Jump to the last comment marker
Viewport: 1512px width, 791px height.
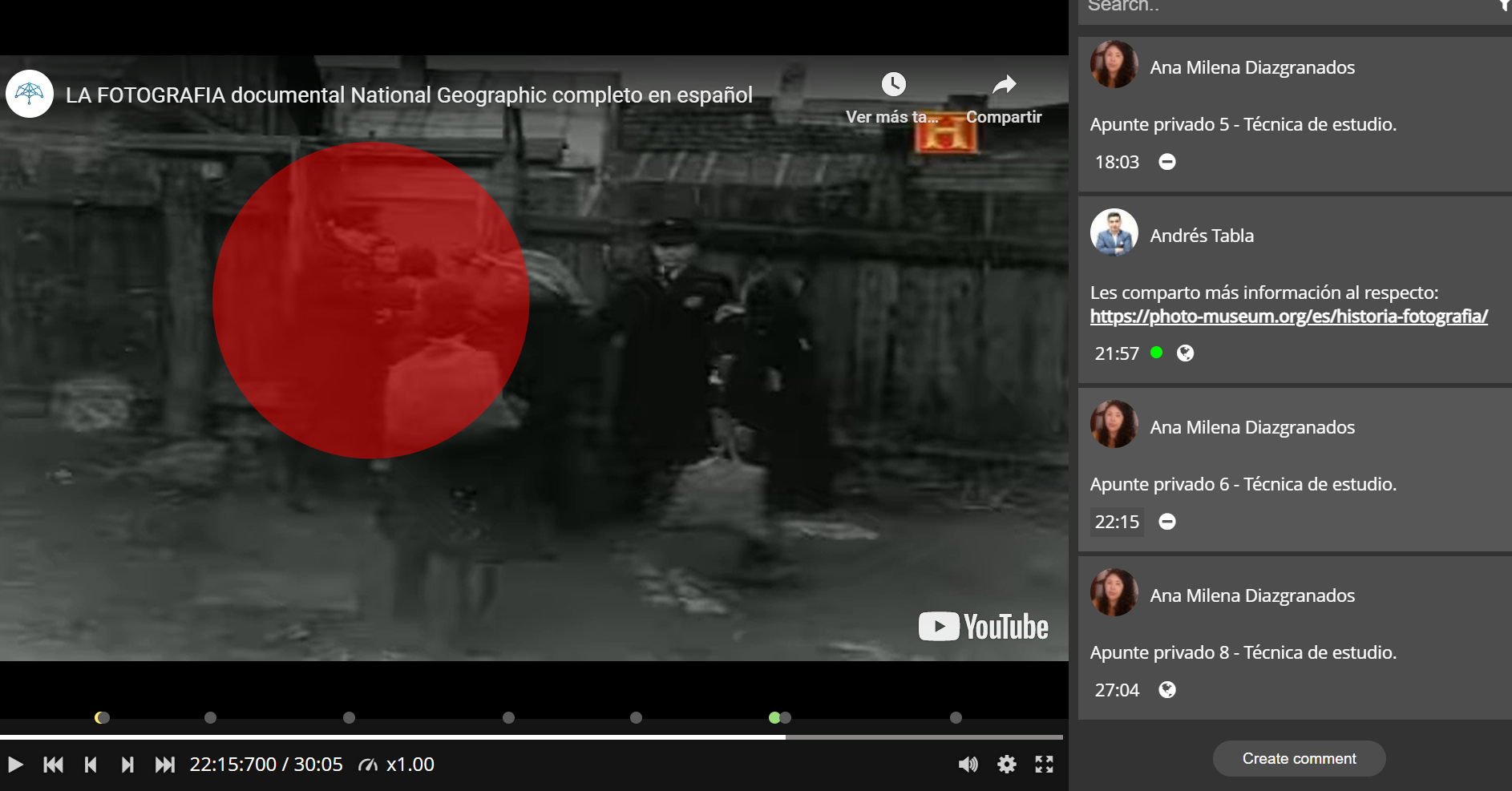(164, 765)
